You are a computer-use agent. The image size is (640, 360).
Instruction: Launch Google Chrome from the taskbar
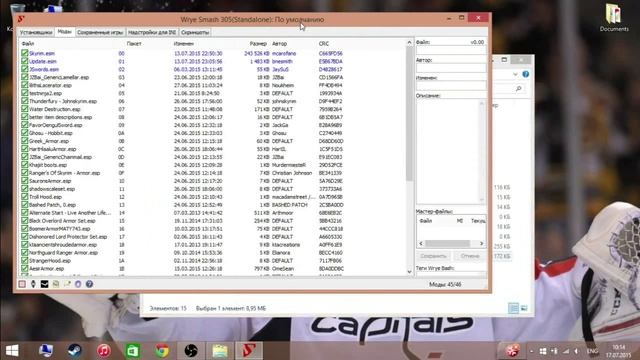(x=162, y=351)
